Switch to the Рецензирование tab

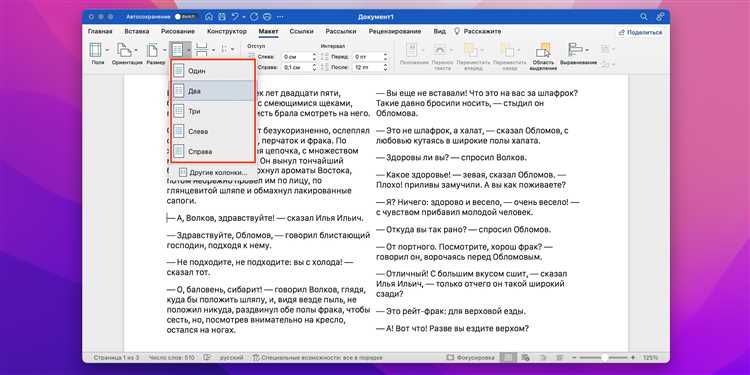pos(395,32)
